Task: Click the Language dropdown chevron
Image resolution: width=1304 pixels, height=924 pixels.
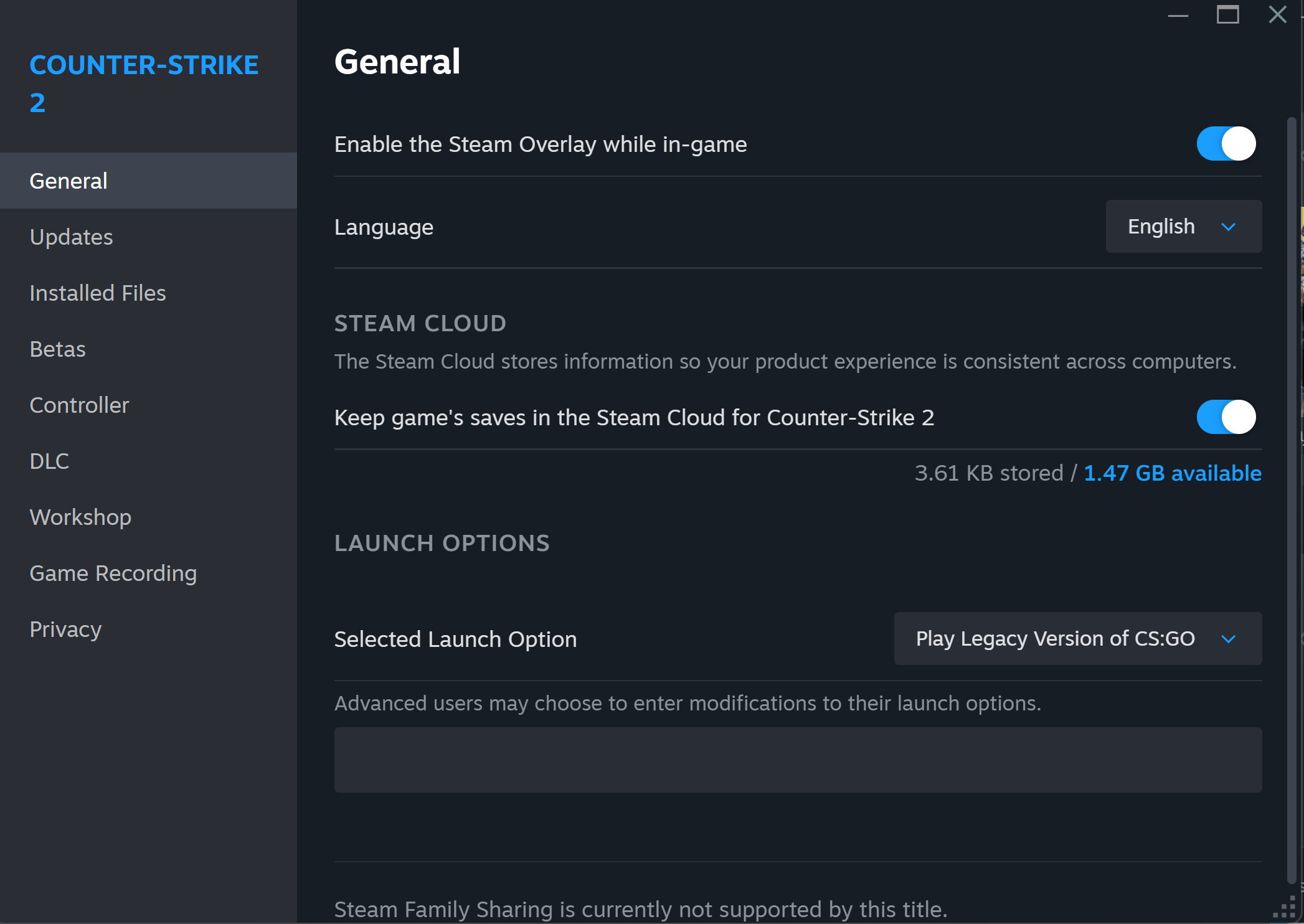Action: [1228, 227]
